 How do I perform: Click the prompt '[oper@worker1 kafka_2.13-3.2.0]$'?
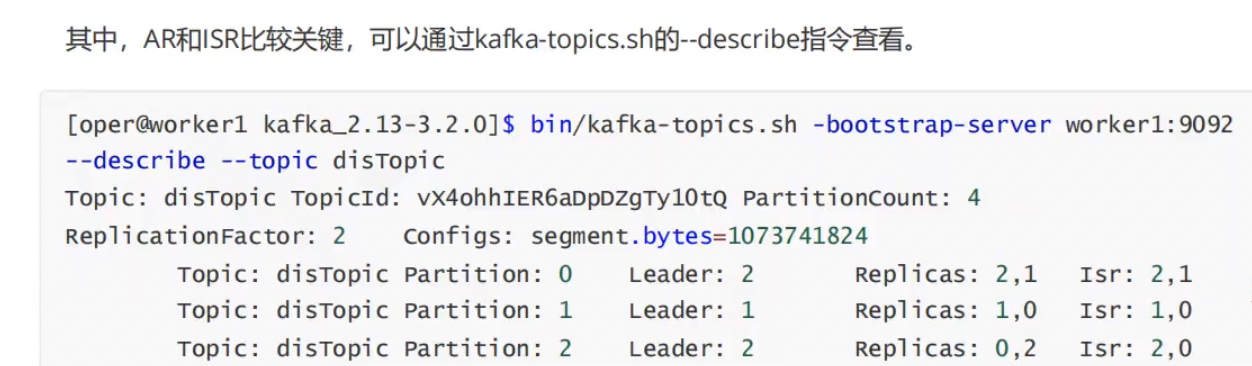[290, 125]
